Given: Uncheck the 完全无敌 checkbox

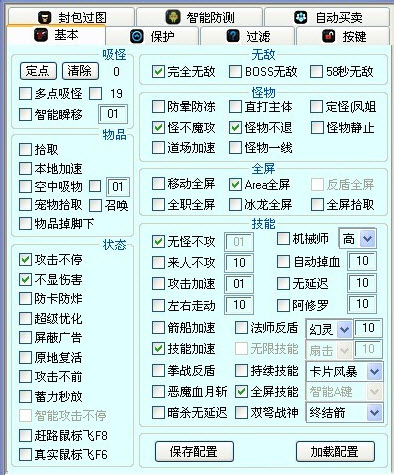Looking at the screenshot, I should tap(158, 72).
